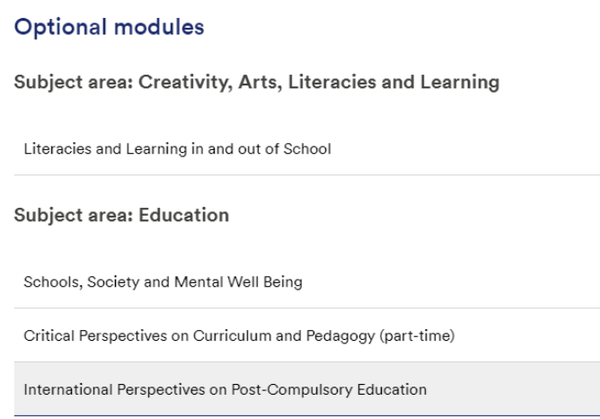The width and height of the screenshot is (600, 419).
Task: Click the '(part-time)' text in Critical Perspectives row
Action: 417,336
